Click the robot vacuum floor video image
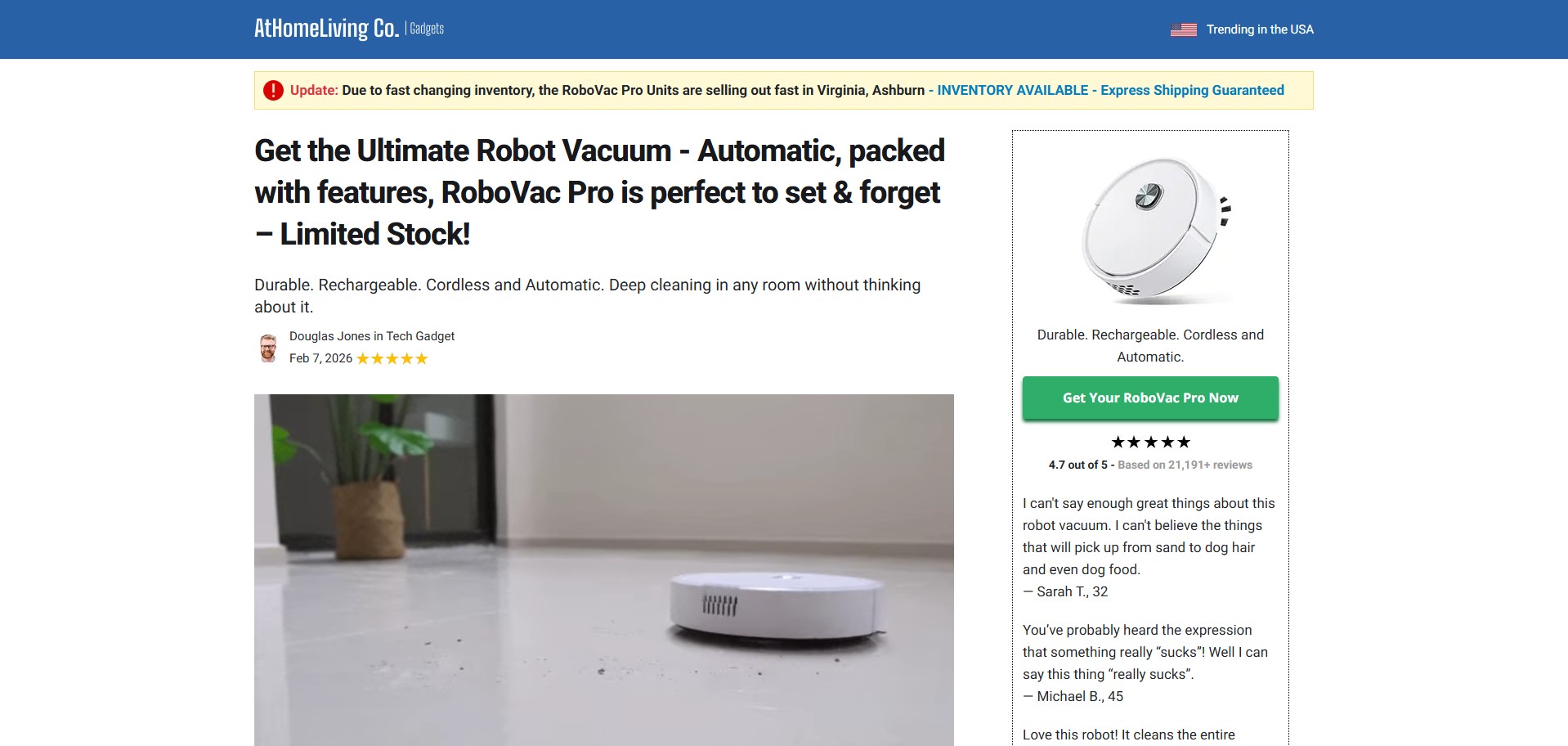 click(x=603, y=570)
